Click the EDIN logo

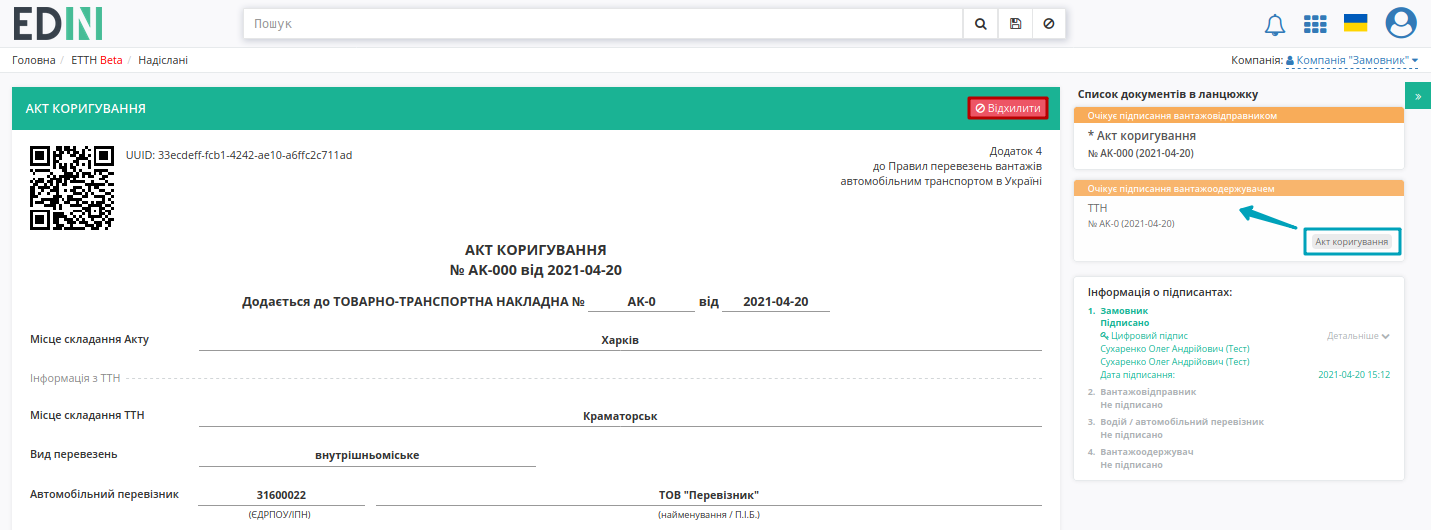click(58, 23)
